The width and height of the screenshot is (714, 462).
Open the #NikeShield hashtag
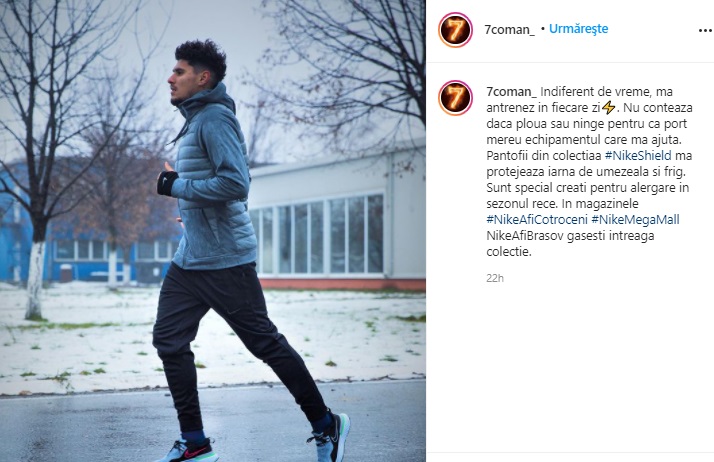click(638, 156)
